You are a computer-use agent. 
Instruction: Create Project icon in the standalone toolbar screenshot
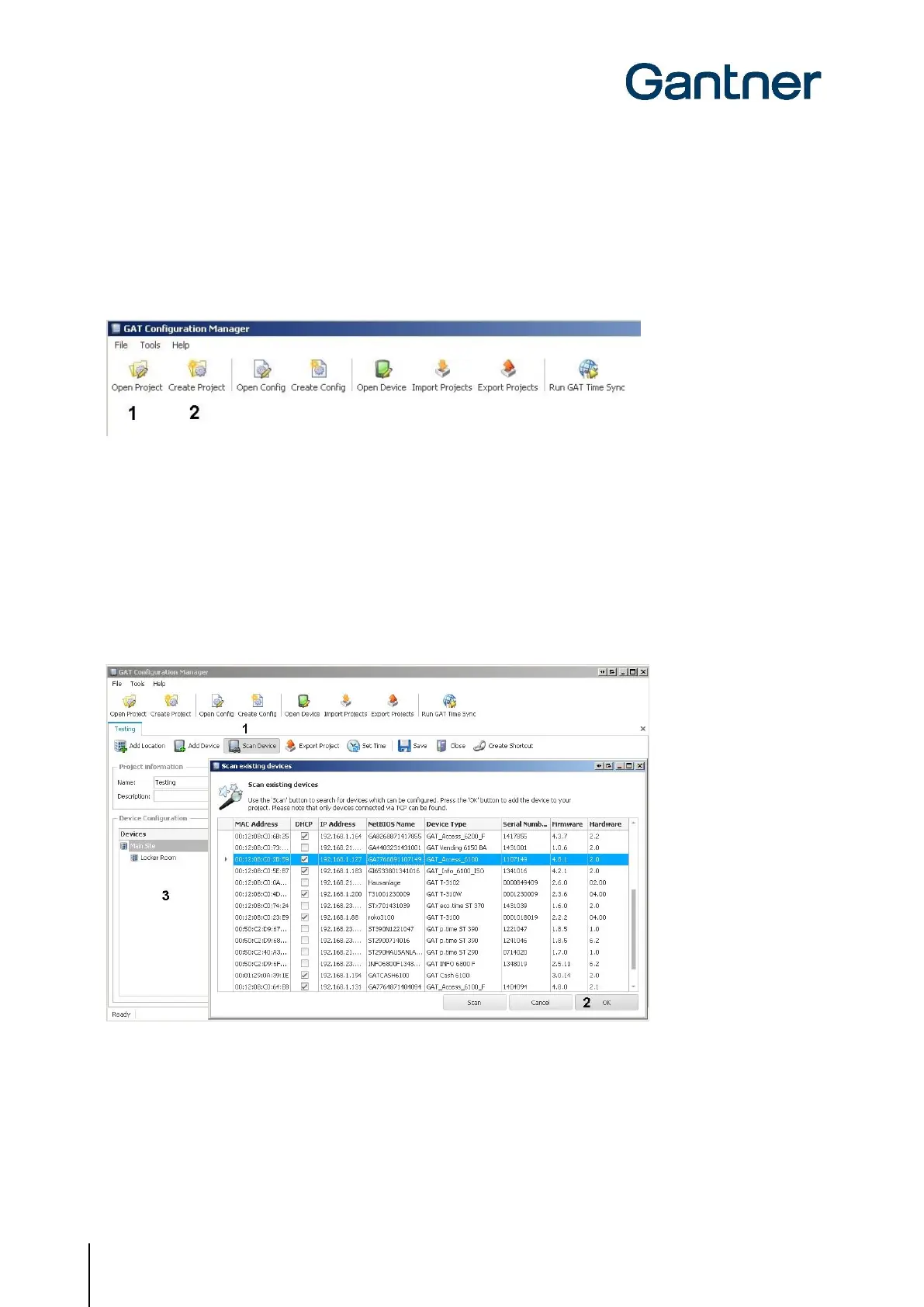coord(197,369)
